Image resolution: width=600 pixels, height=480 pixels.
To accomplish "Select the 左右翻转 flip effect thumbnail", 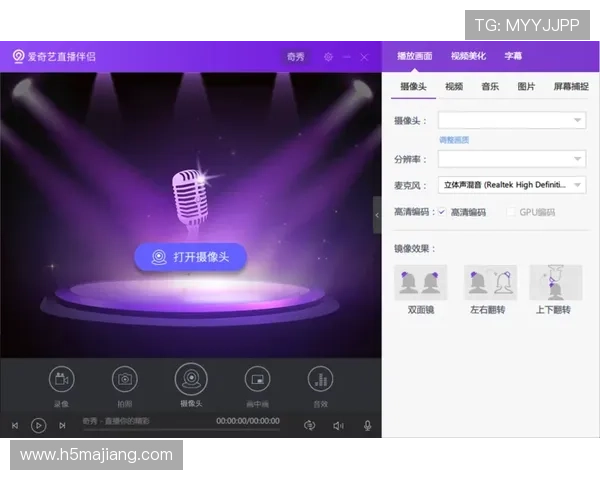I will click(x=490, y=282).
